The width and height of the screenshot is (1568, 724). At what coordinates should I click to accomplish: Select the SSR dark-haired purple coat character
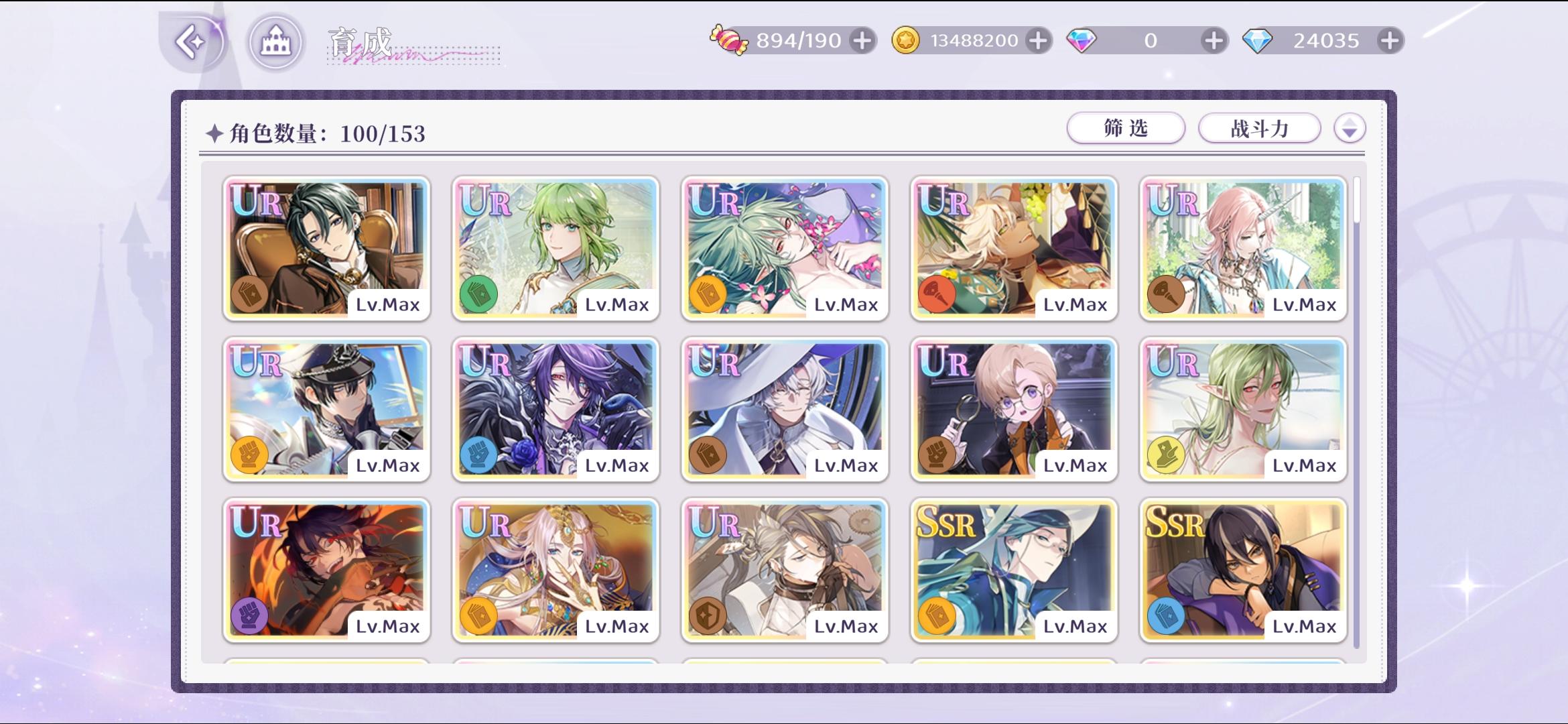click(x=1243, y=570)
